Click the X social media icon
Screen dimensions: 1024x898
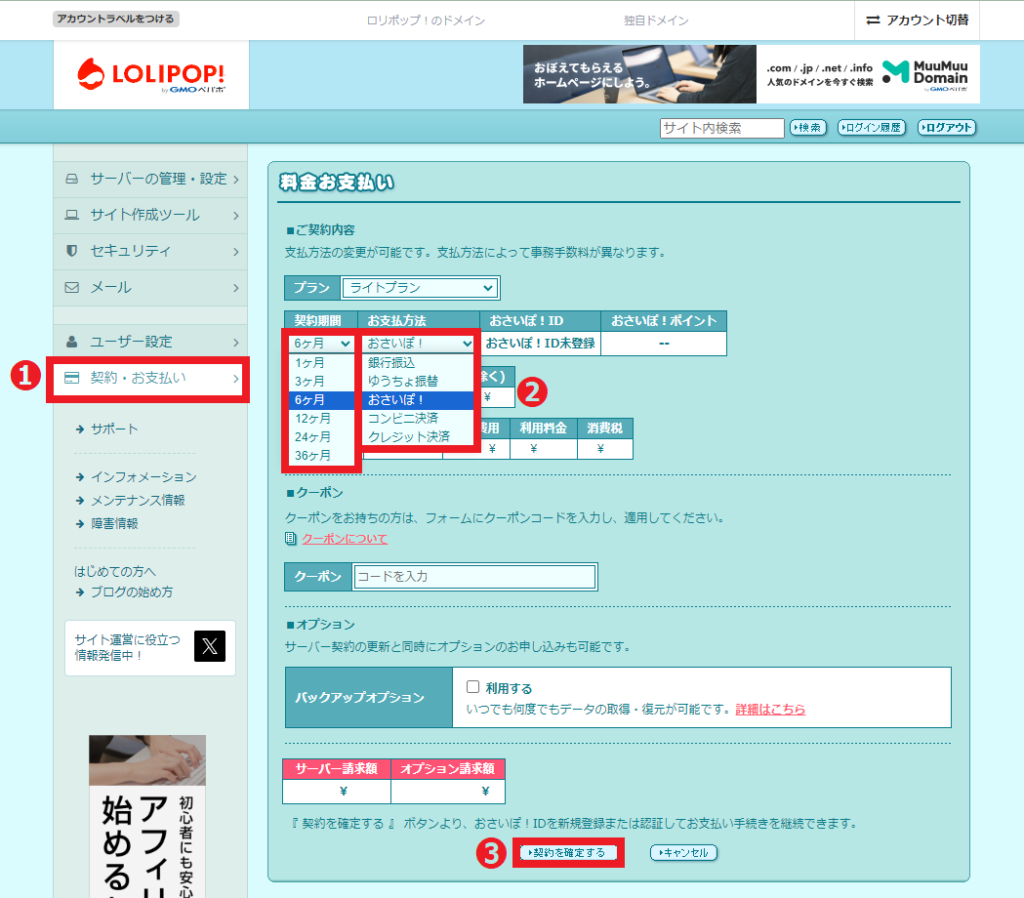click(209, 647)
